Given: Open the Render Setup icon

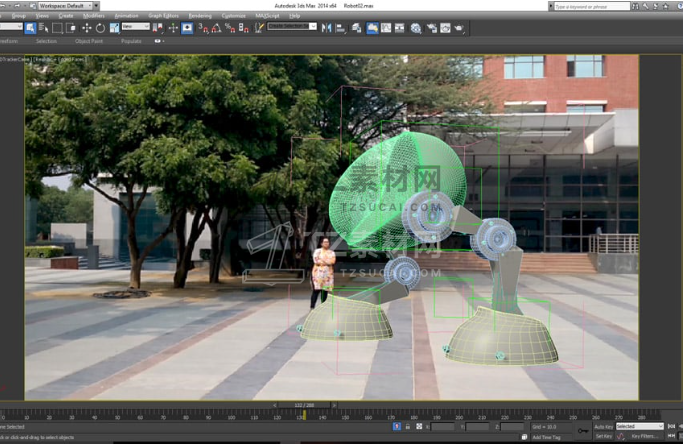Looking at the screenshot, I should click(431, 28).
